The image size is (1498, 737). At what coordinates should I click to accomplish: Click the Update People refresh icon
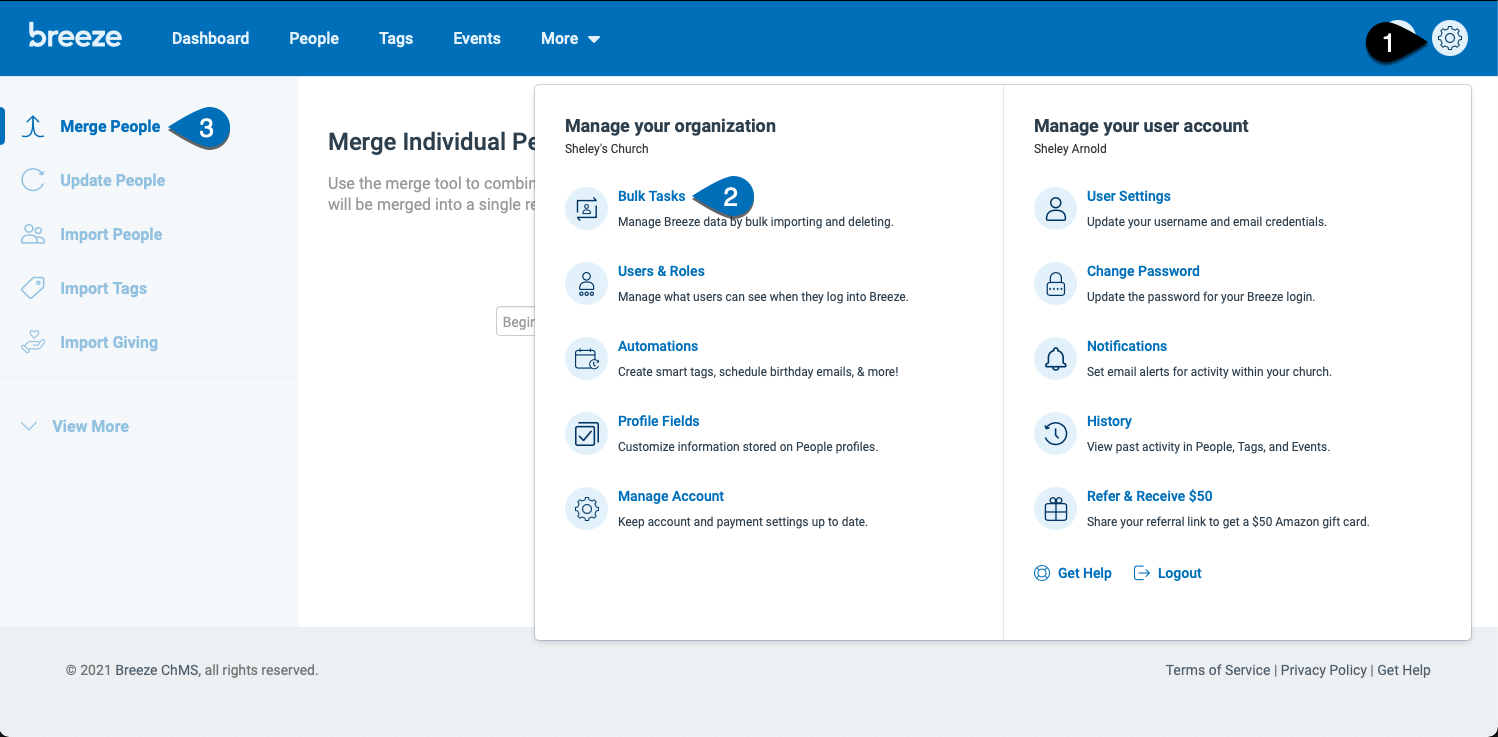[x=33, y=180]
